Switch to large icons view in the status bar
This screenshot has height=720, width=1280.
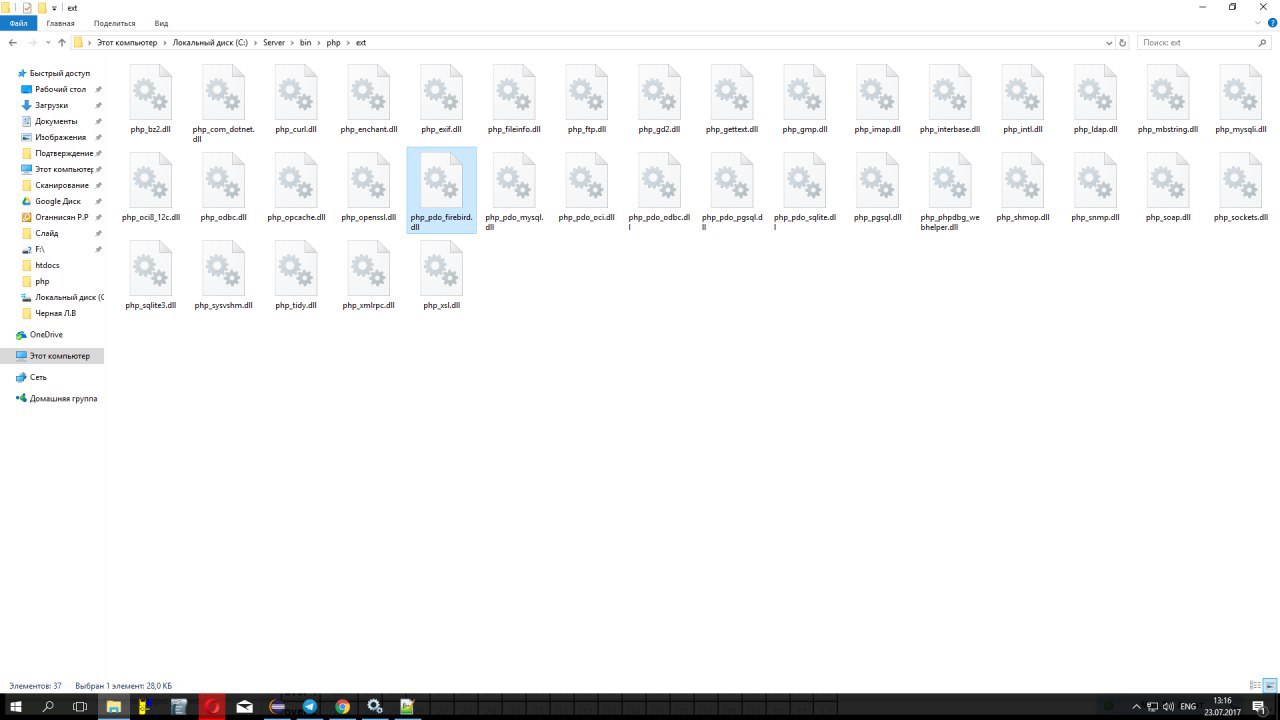pos(1271,686)
